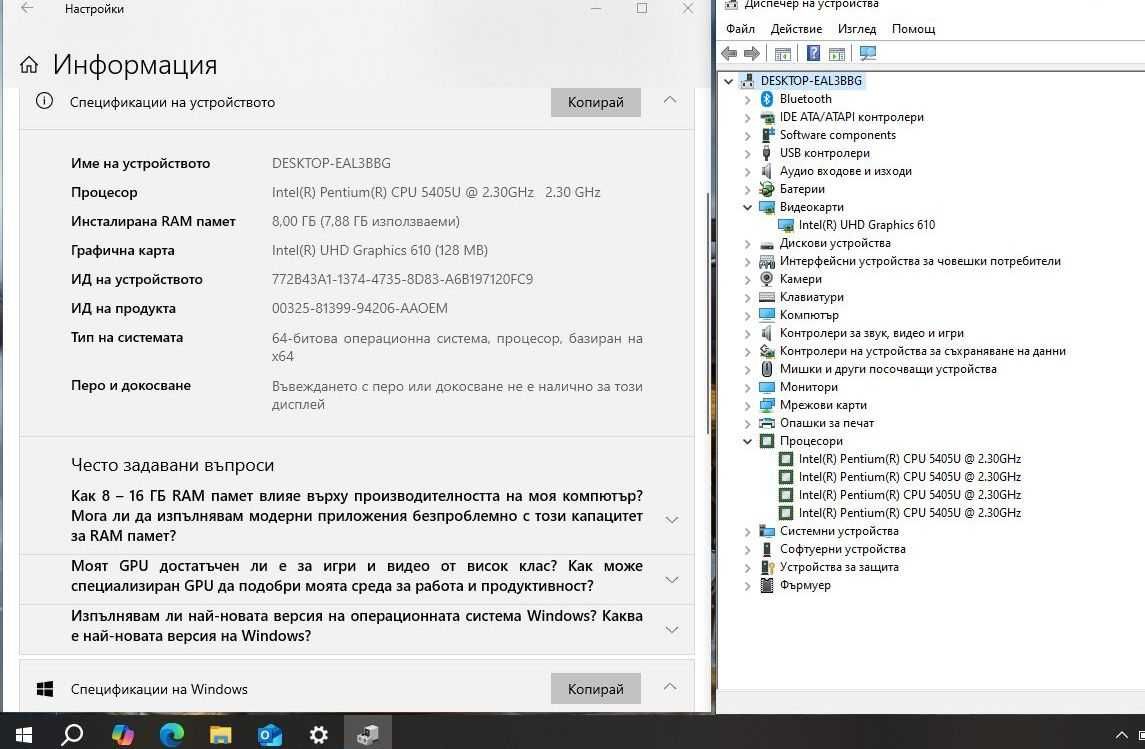The height and width of the screenshot is (749, 1145).
Task: Launch Copilot from the taskbar
Action: 122,734
